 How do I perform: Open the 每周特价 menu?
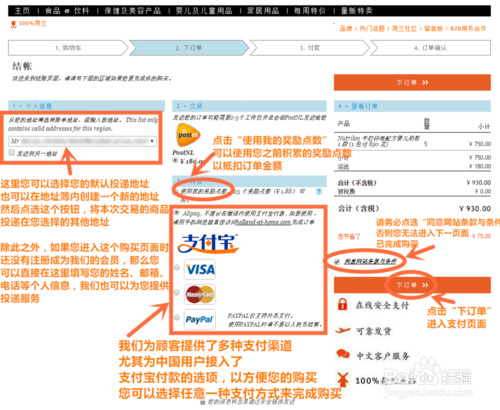pos(310,11)
